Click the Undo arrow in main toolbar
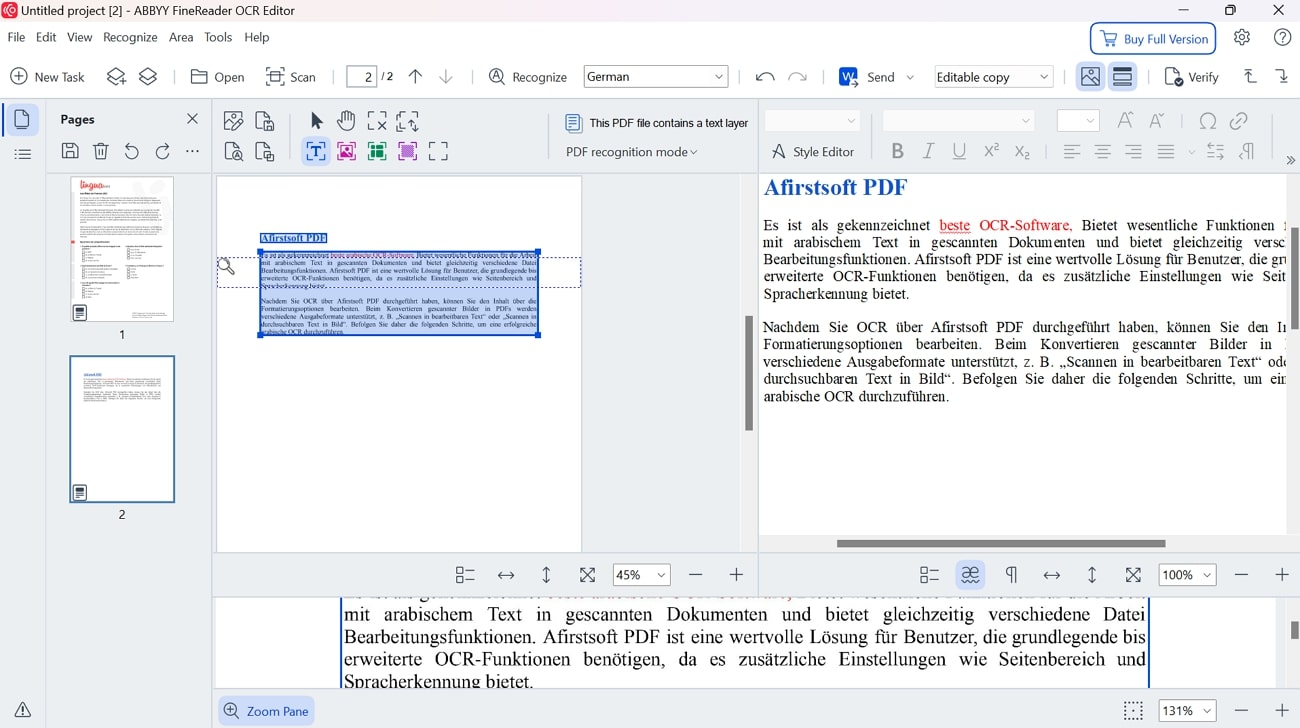 [765, 77]
